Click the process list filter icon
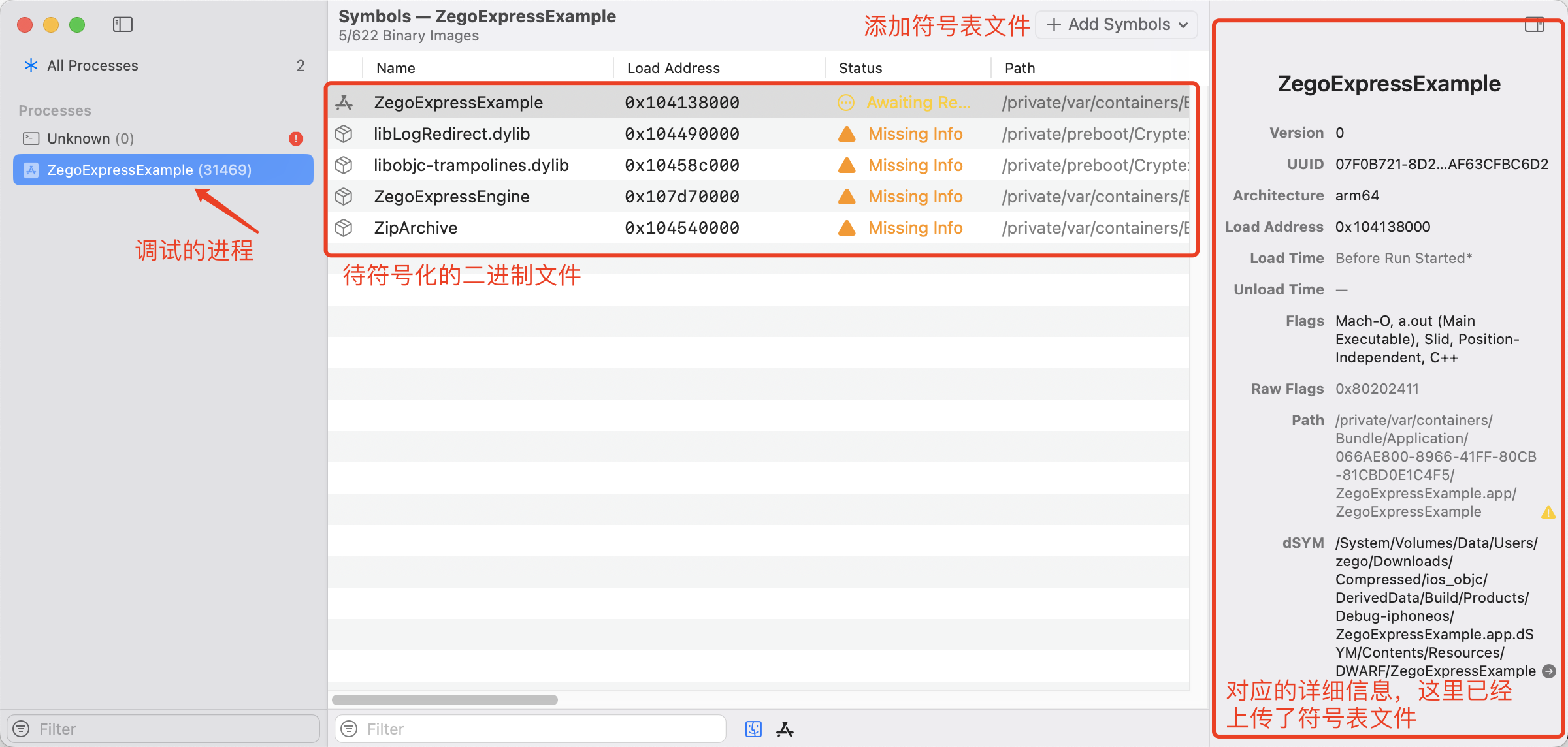 [22, 729]
